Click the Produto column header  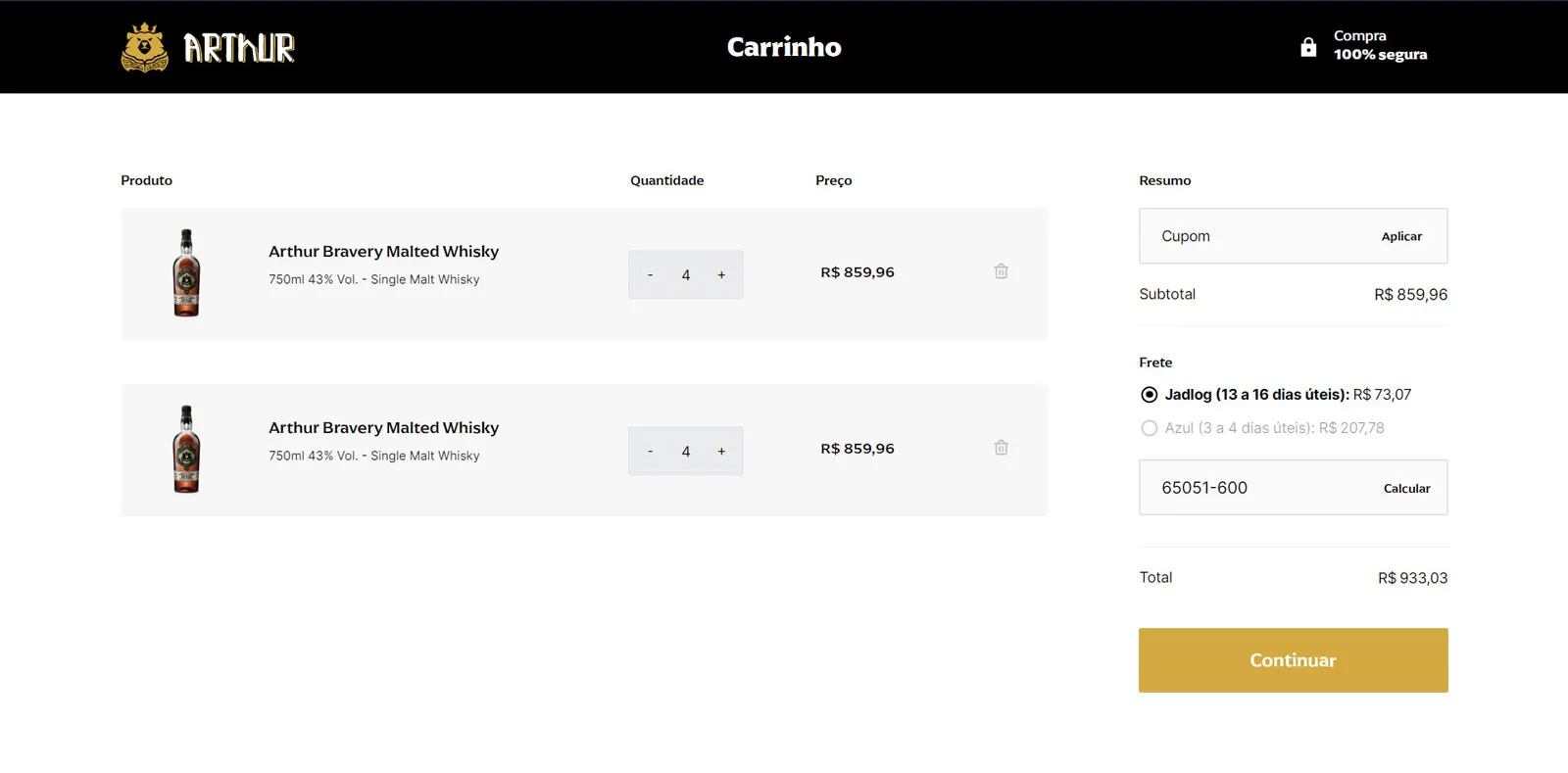pyautogui.click(x=146, y=180)
